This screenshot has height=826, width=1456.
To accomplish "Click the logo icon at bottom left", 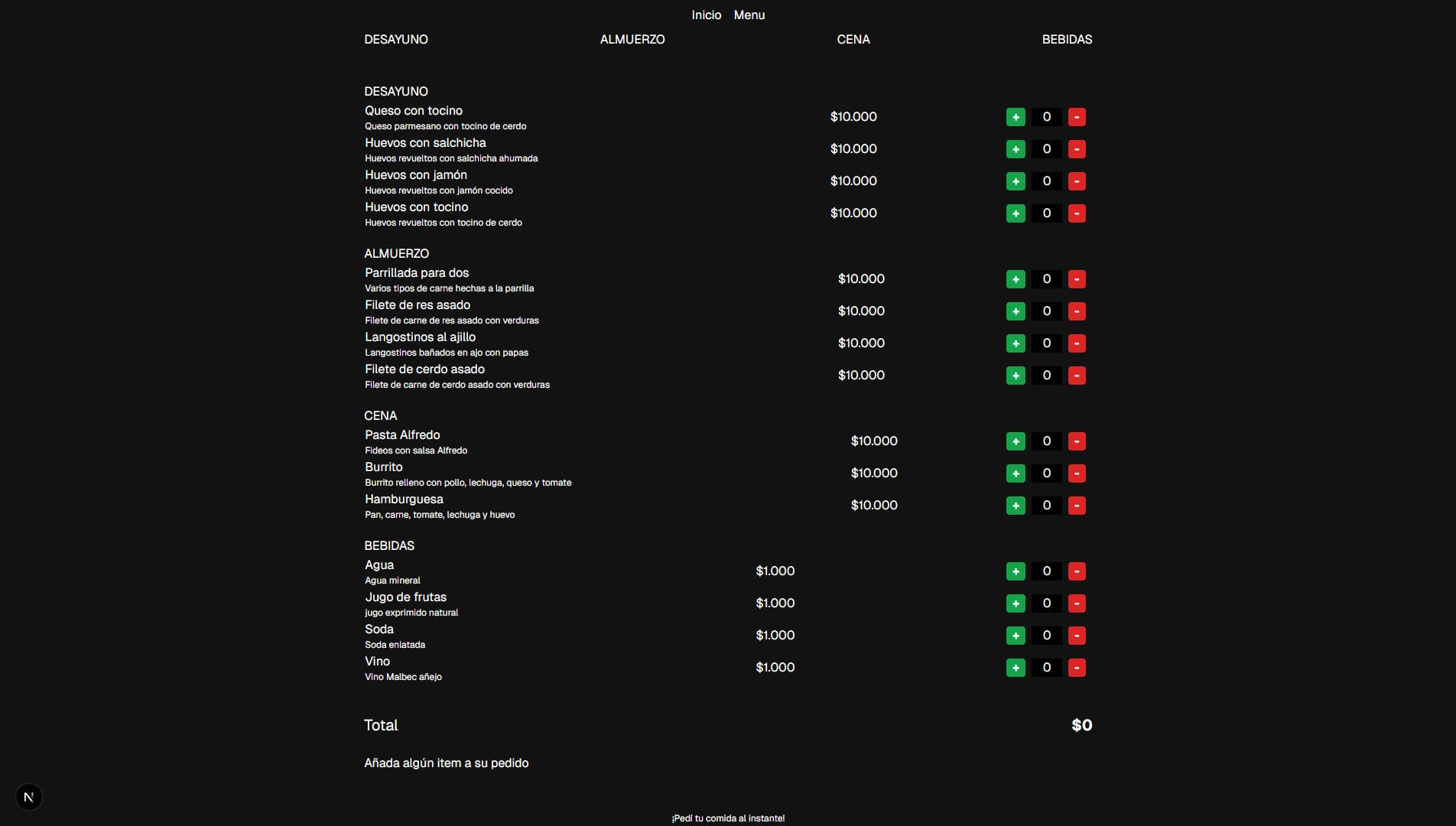I will coord(29,796).
